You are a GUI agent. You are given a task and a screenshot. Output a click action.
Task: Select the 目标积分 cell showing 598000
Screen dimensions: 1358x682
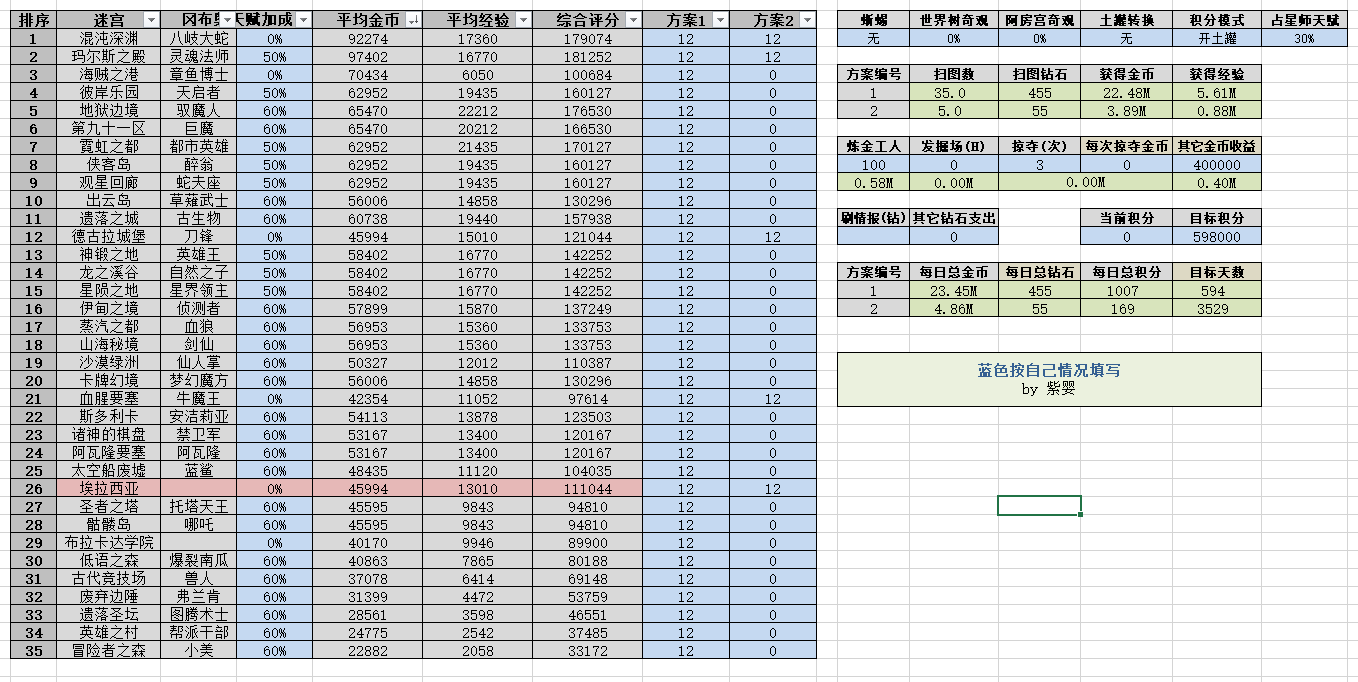(1216, 237)
